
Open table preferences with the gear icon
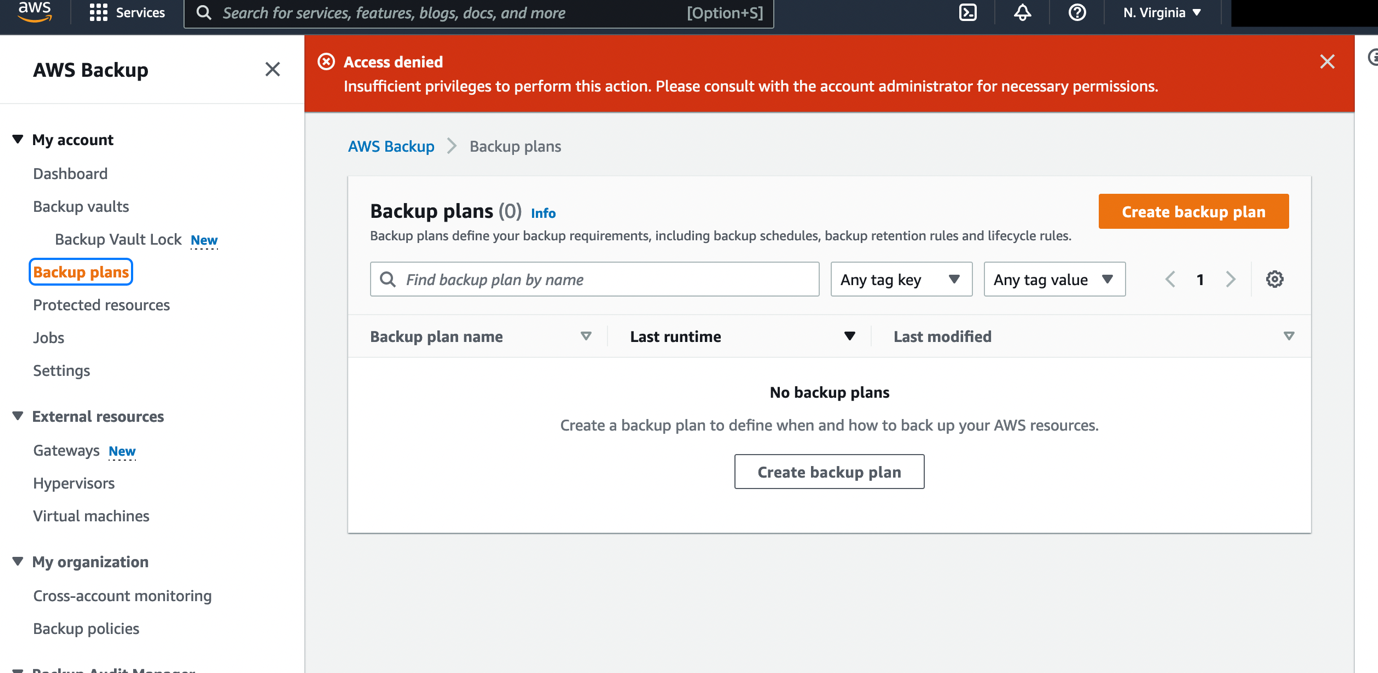point(1274,279)
